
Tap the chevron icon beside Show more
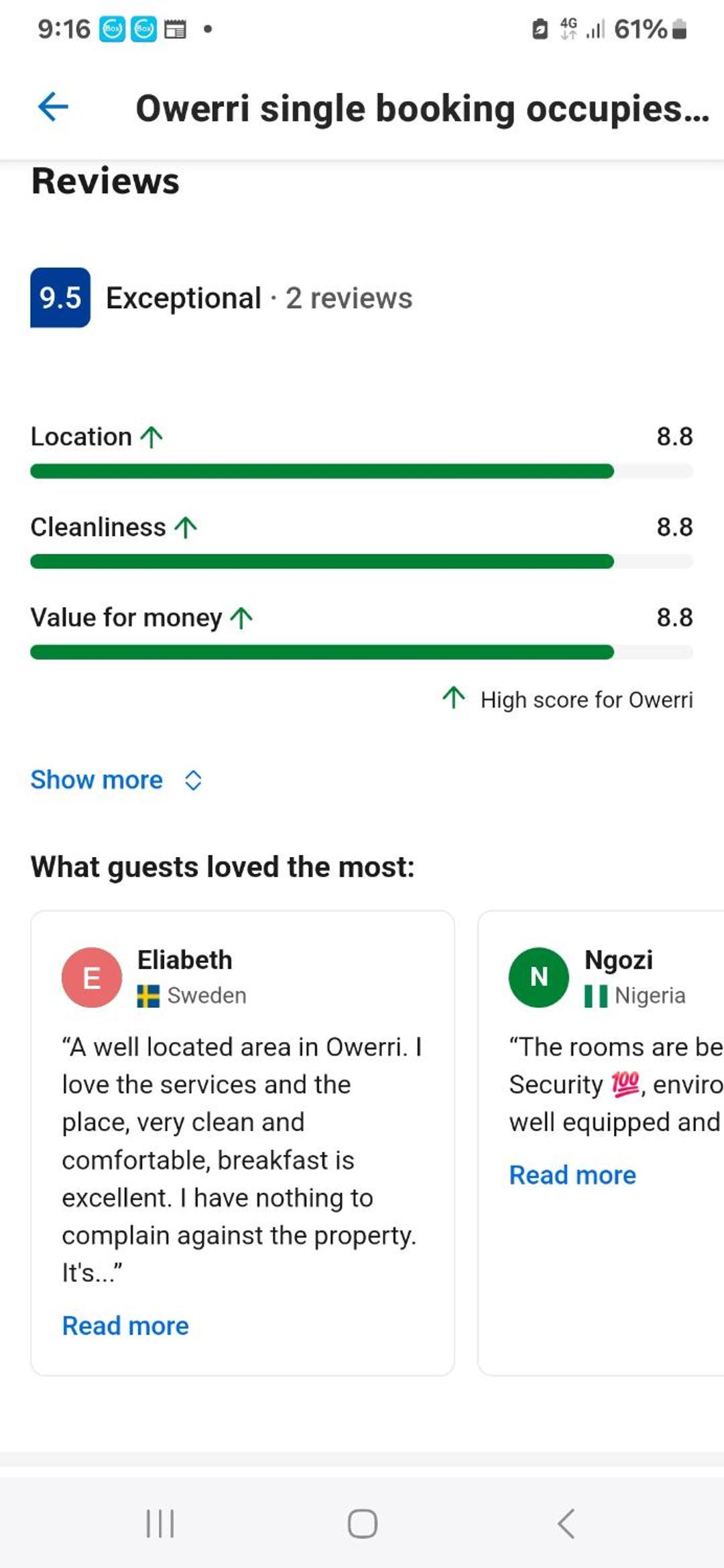tap(193, 781)
